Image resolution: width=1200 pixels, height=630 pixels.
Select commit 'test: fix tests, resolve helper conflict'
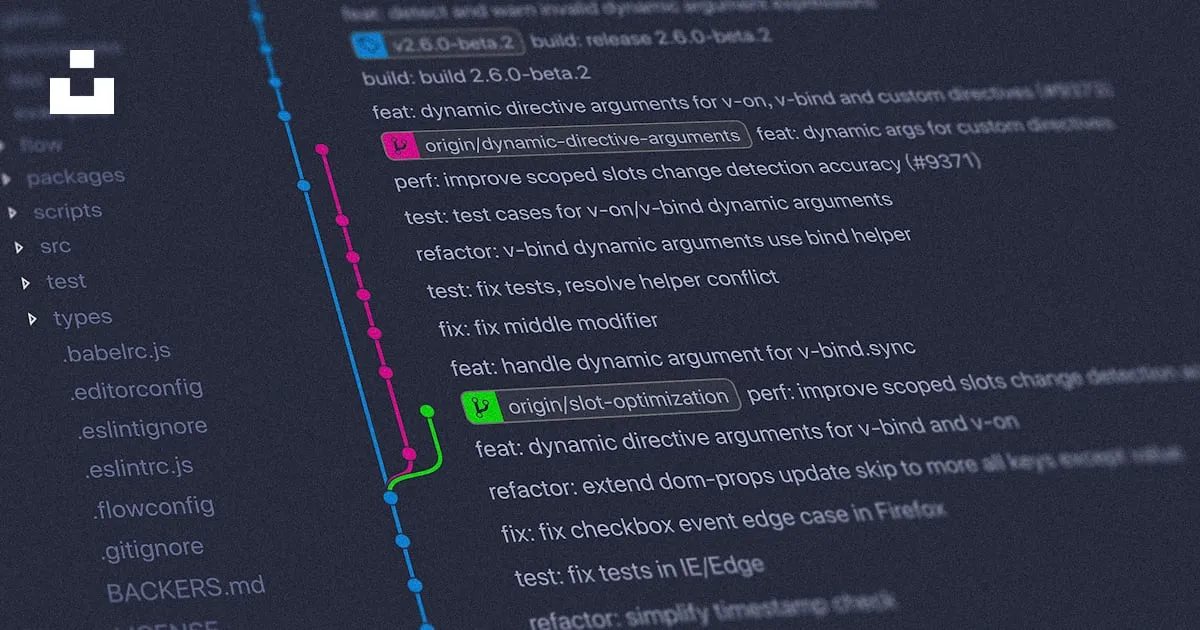602,283
